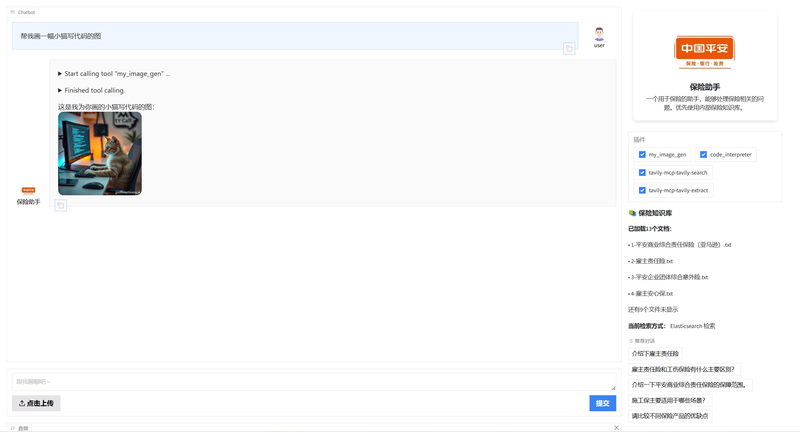
Task: Uncheck the my_image_gen plugin checkbox
Action: (x=642, y=155)
